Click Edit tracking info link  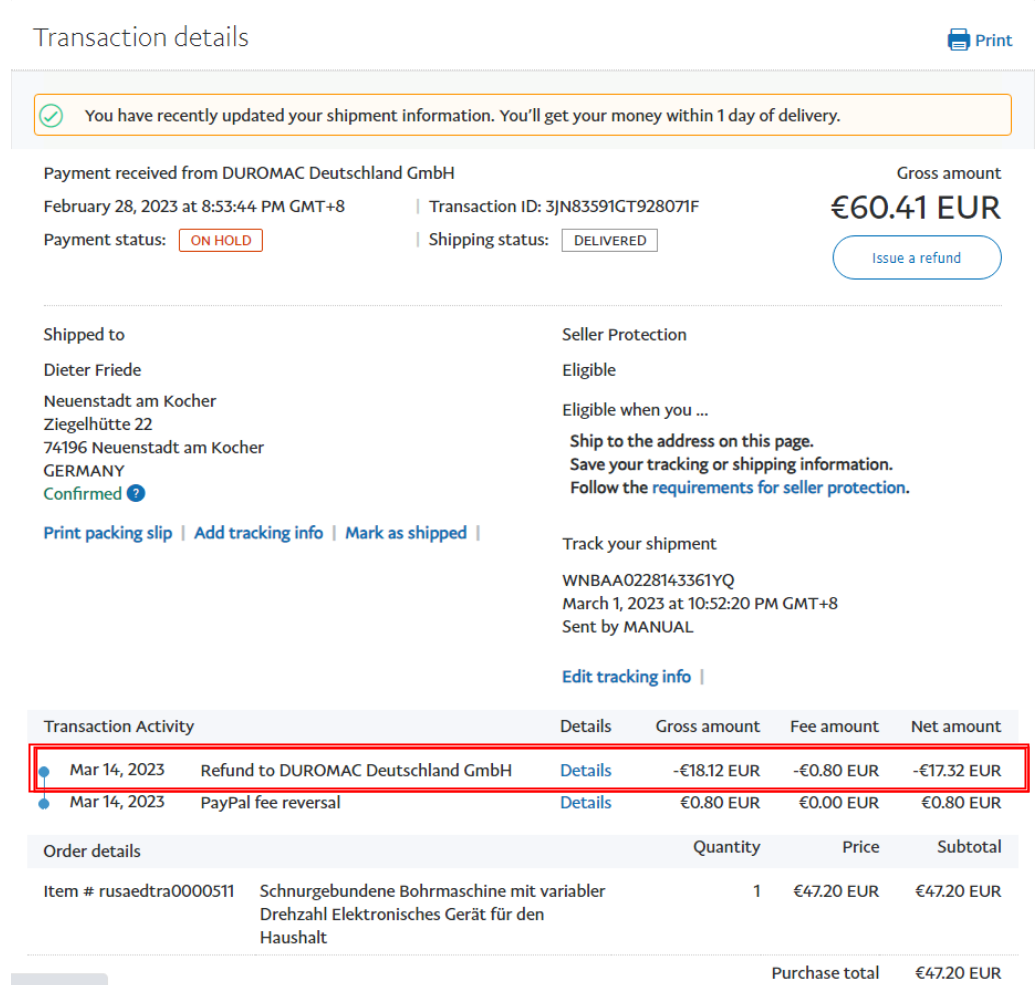(x=626, y=677)
